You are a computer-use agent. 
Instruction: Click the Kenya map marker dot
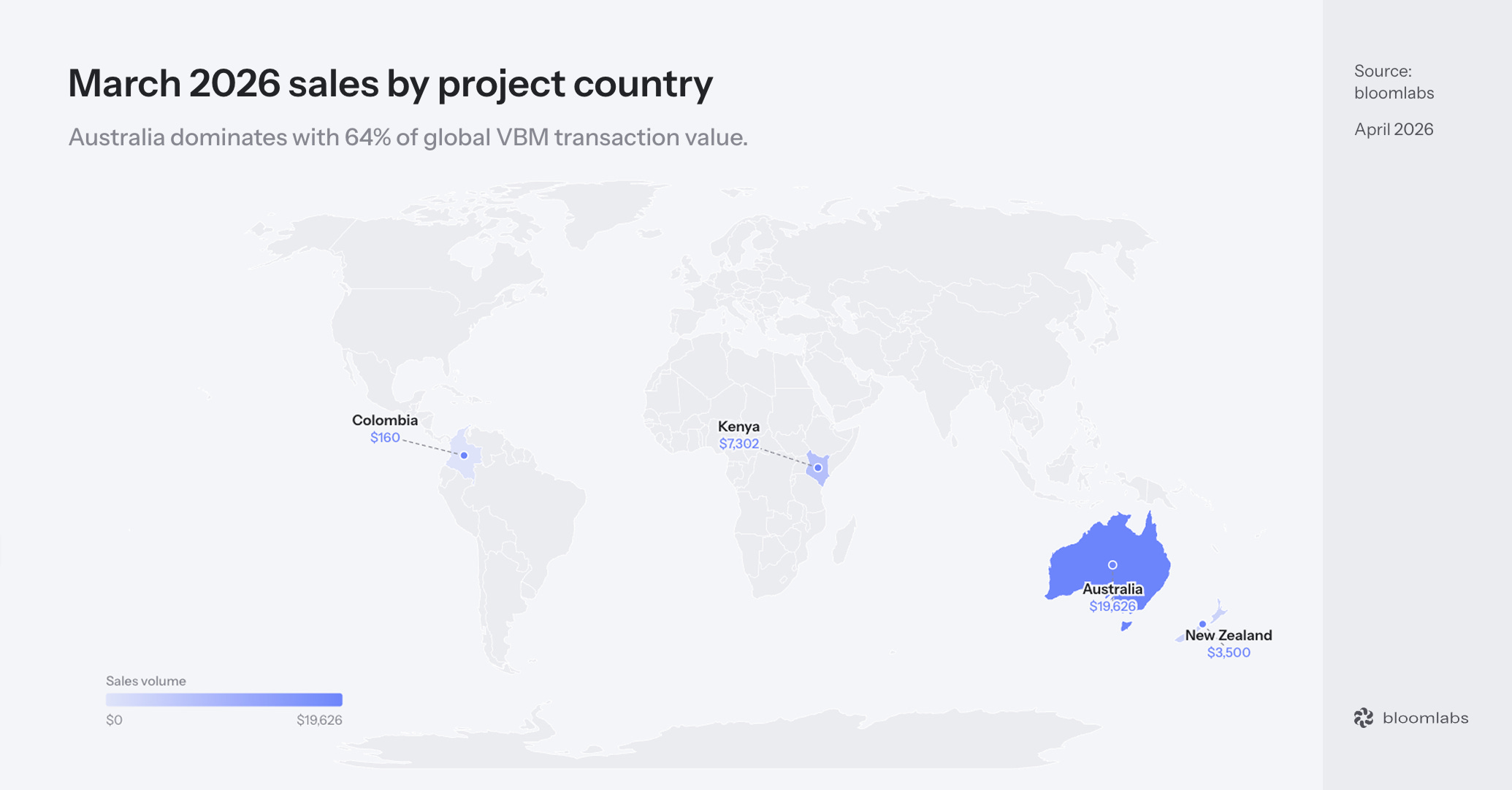point(818,468)
